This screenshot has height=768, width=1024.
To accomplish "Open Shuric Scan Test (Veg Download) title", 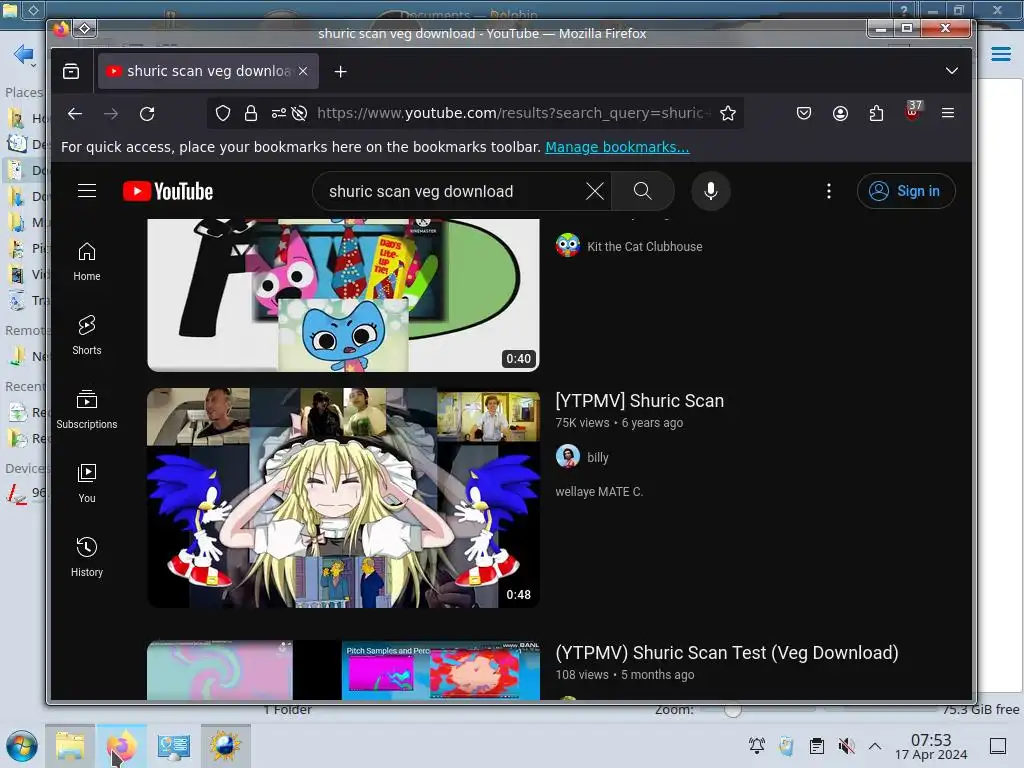I will pyautogui.click(x=727, y=652).
